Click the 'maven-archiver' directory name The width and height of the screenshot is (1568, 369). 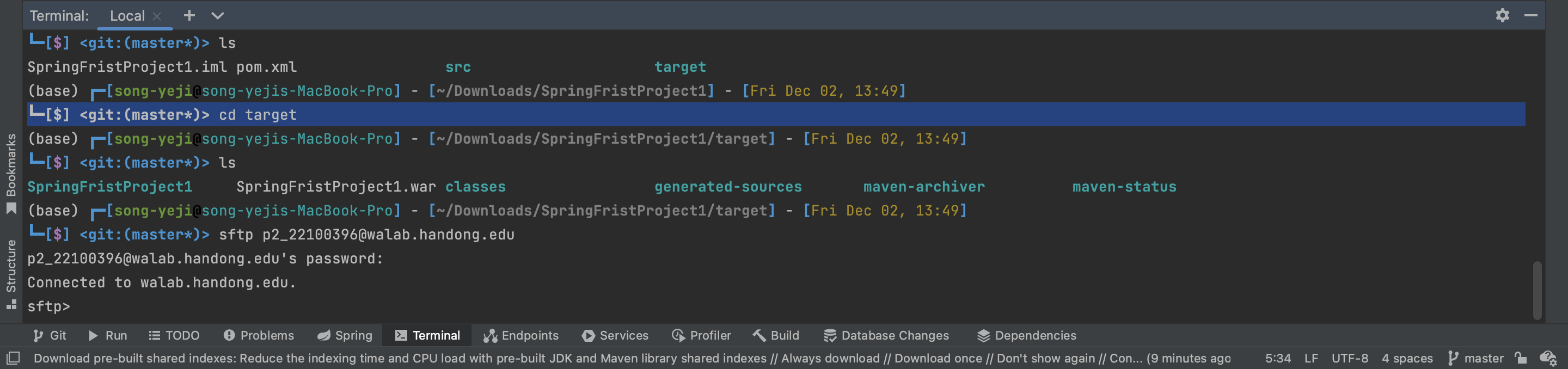pos(923,186)
